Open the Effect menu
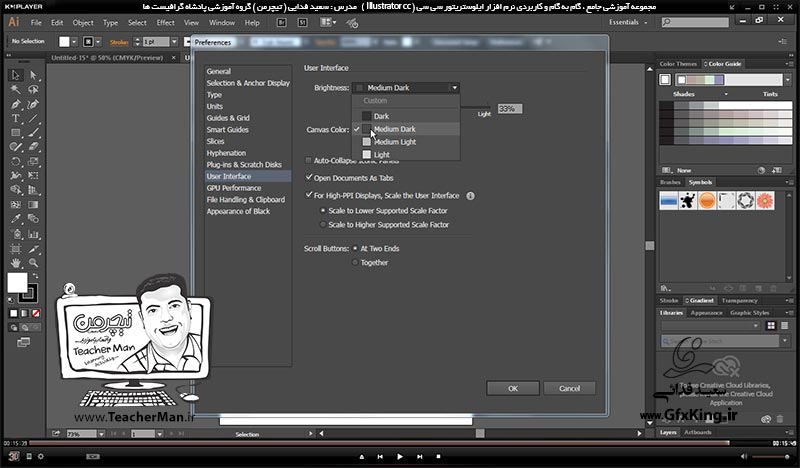 click(165, 22)
